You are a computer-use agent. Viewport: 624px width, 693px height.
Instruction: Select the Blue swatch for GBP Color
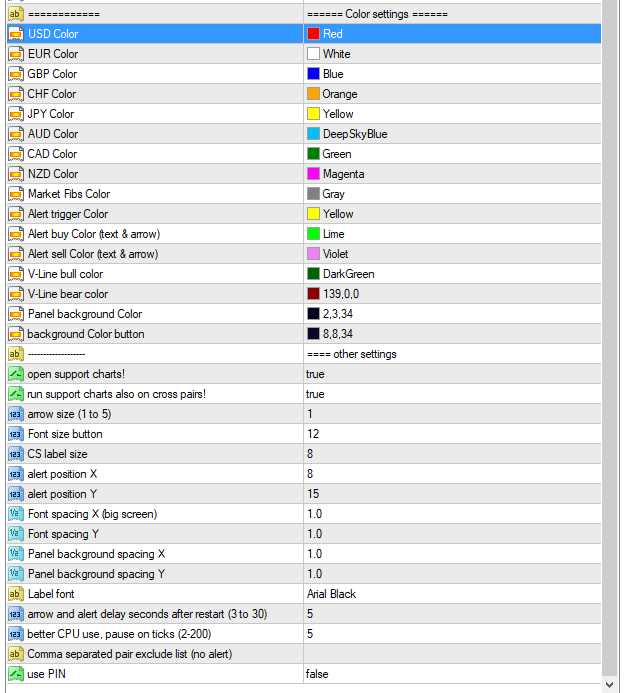[313, 73]
